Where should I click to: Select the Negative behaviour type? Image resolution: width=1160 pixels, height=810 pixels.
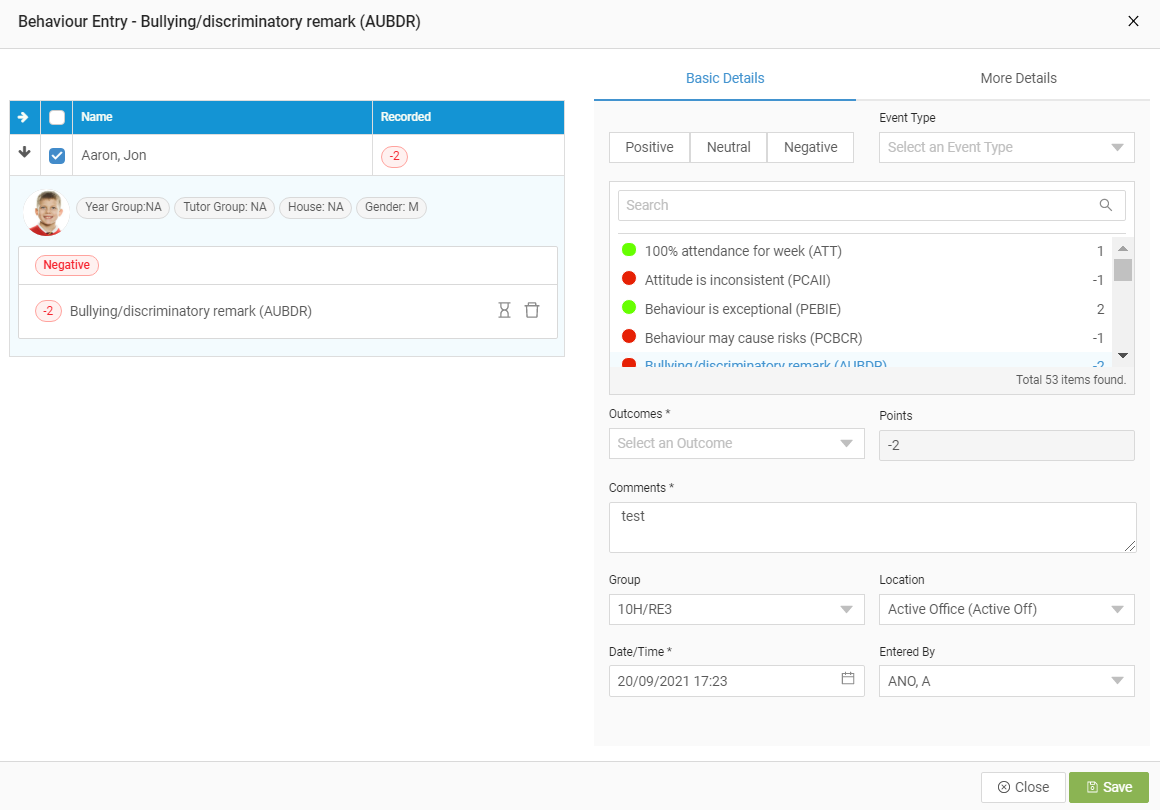pos(810,147)
